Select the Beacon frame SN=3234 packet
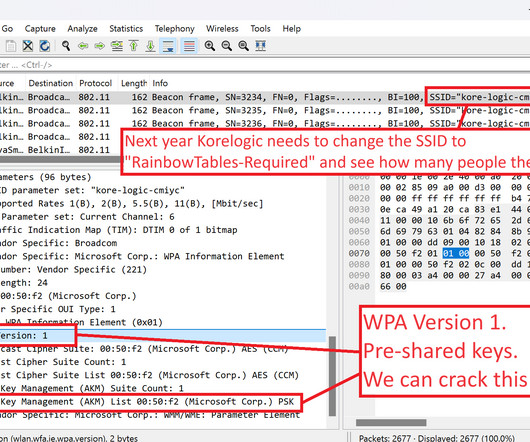Screen dimensions: 530x442 (265, 97)
